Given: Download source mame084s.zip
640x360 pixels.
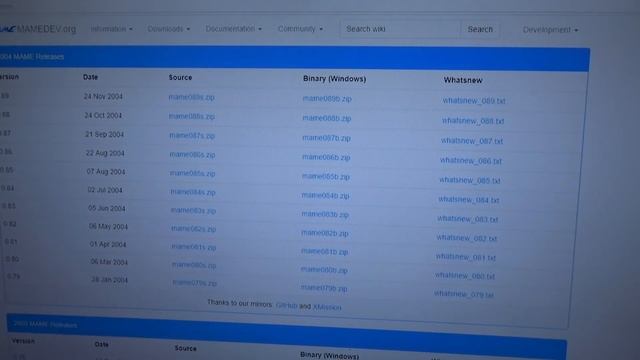Looking at the screenshot, I should pyautogui.click(x=193, y=192).
